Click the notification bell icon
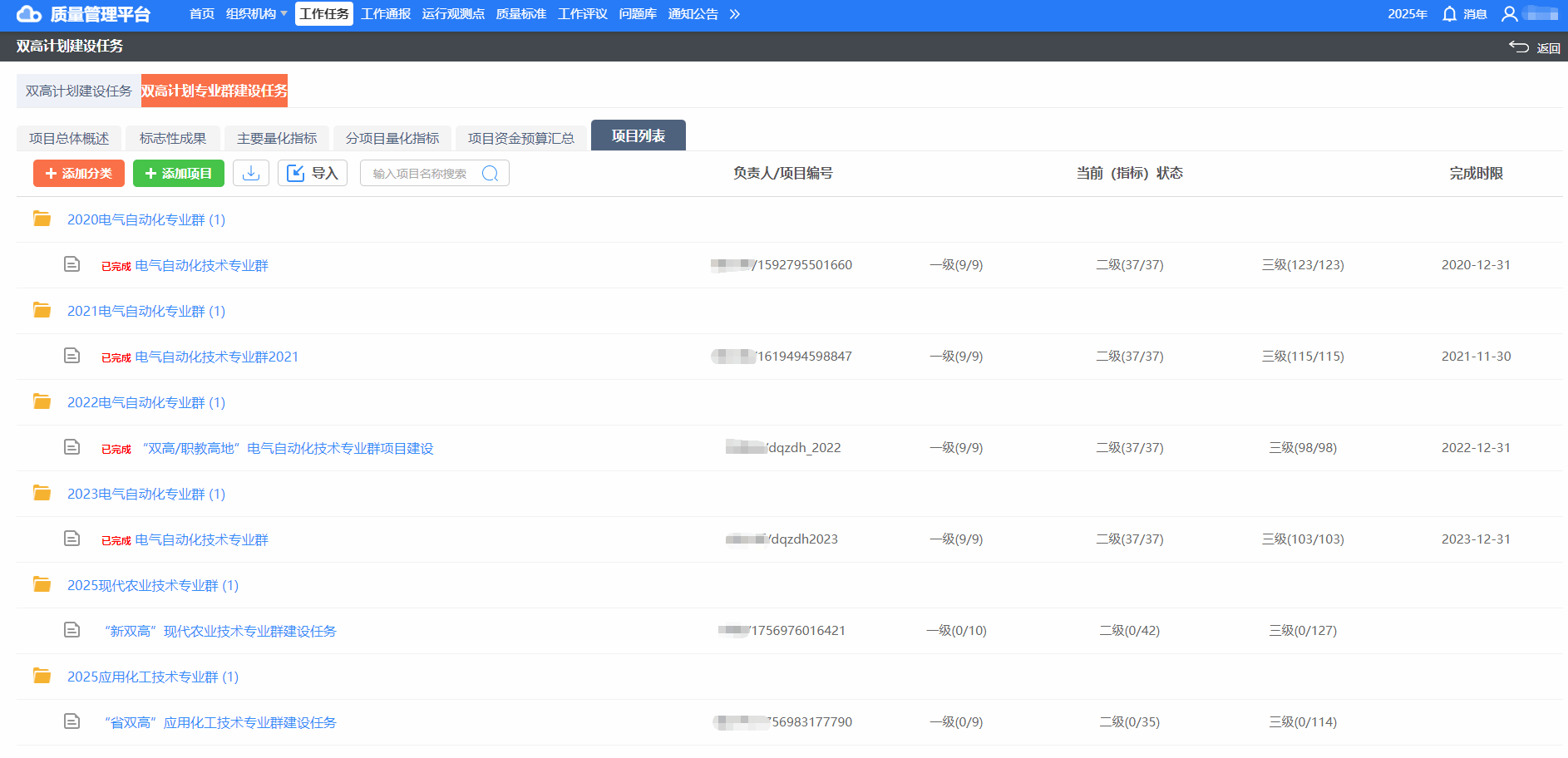 (1449, 14)
